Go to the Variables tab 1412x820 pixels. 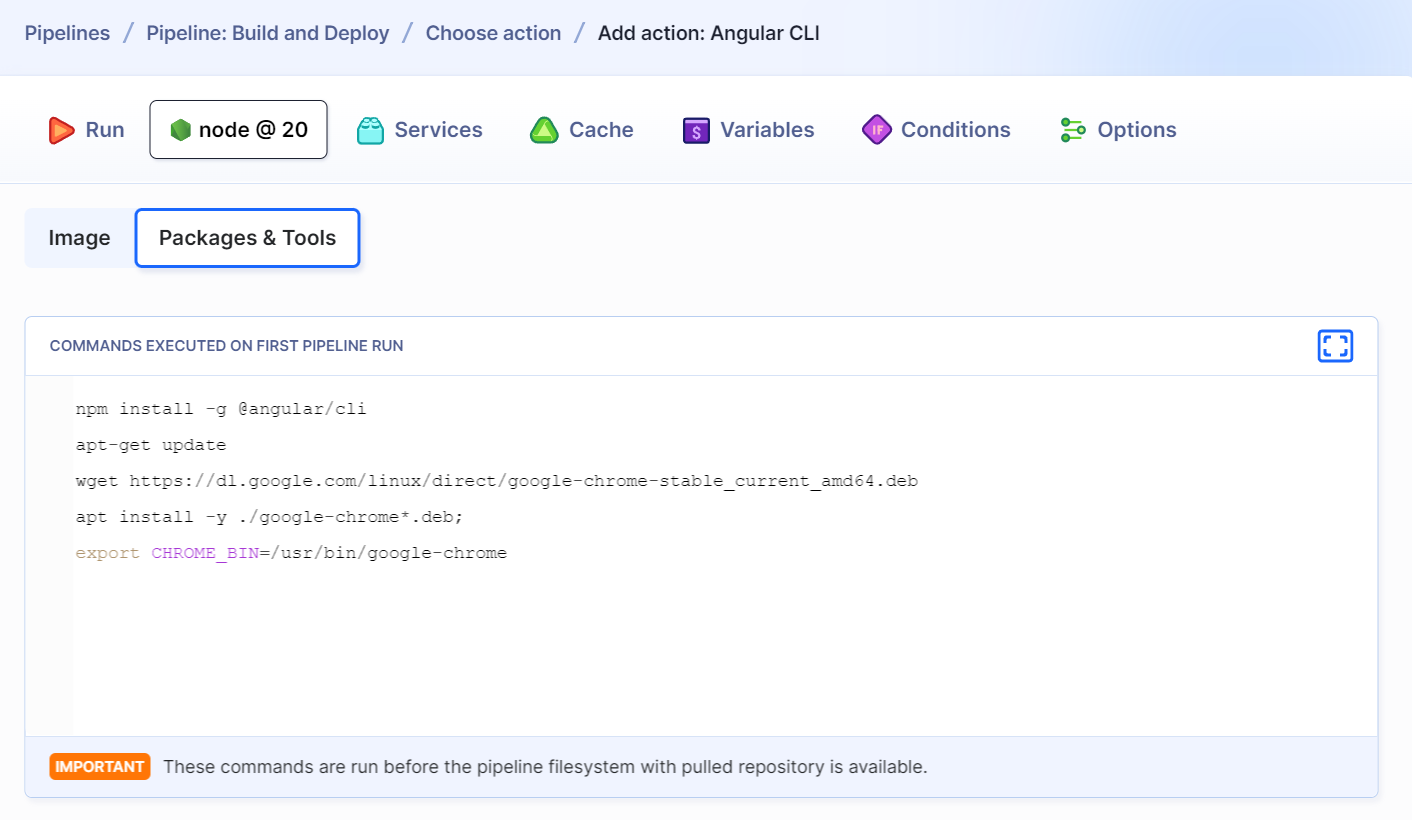(x=749, y=130)
